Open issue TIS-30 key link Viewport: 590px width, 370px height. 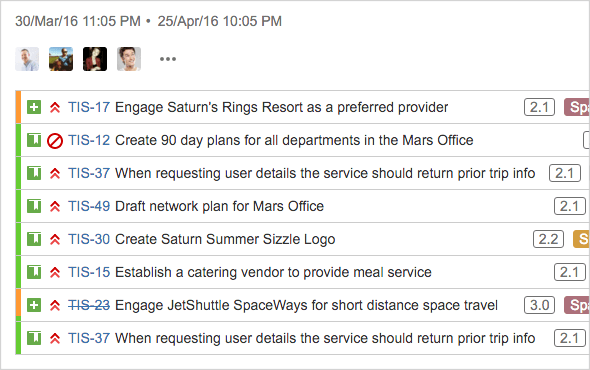[x=89, y=239]
